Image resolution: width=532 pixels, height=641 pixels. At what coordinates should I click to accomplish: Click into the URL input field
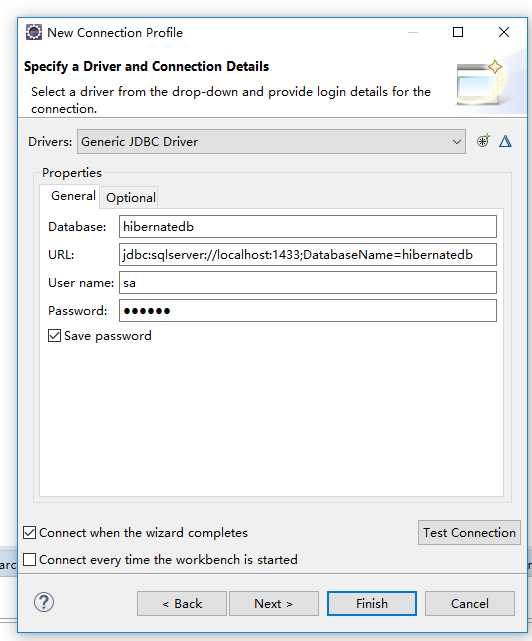point(308,255)
